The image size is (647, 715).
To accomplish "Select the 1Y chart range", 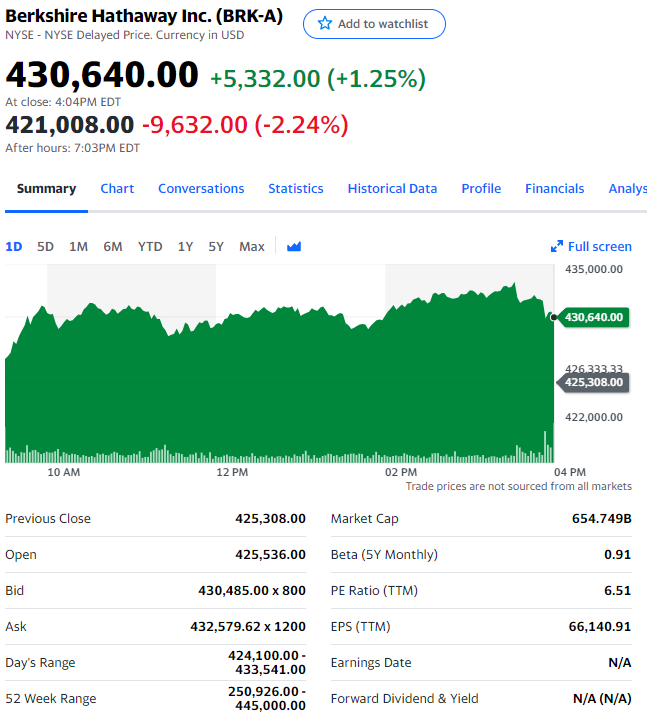I will tap(185, 247).
